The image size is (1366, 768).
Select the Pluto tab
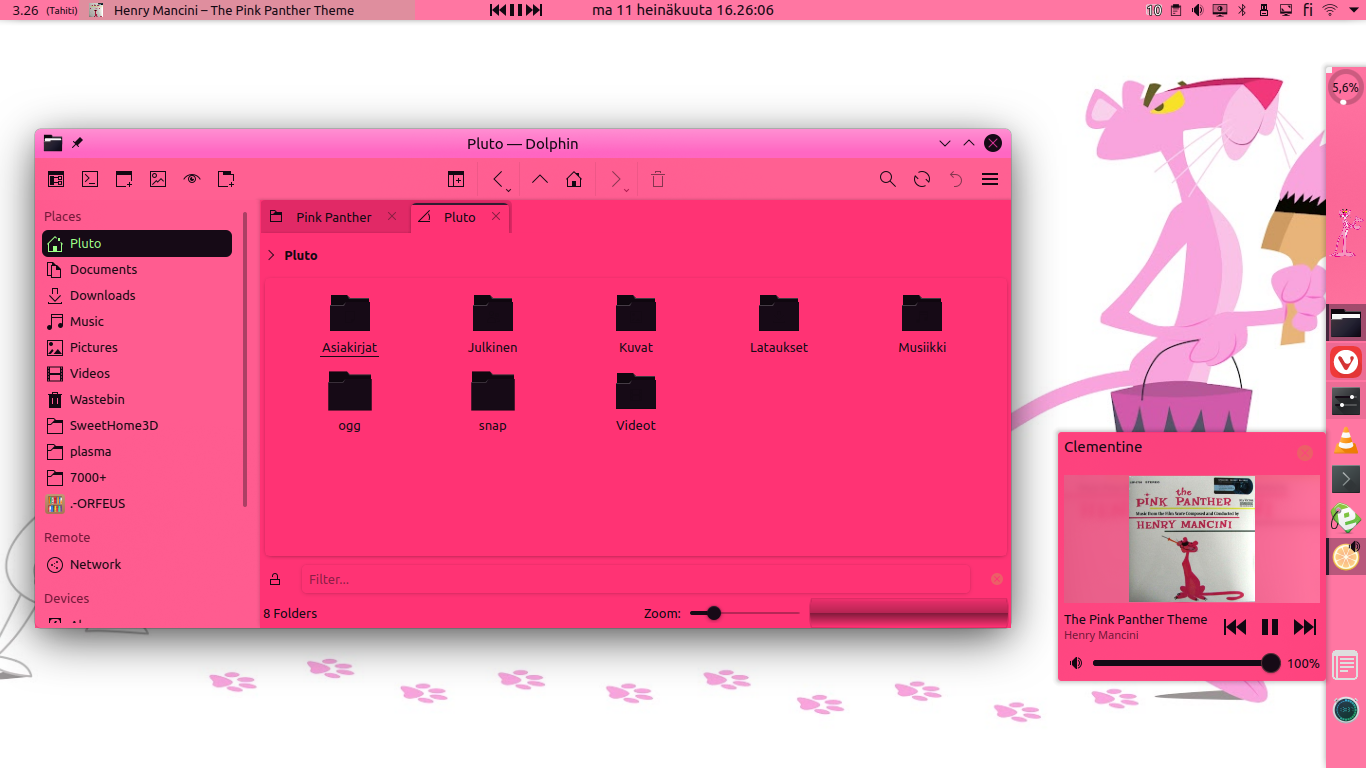coord(460,217)
